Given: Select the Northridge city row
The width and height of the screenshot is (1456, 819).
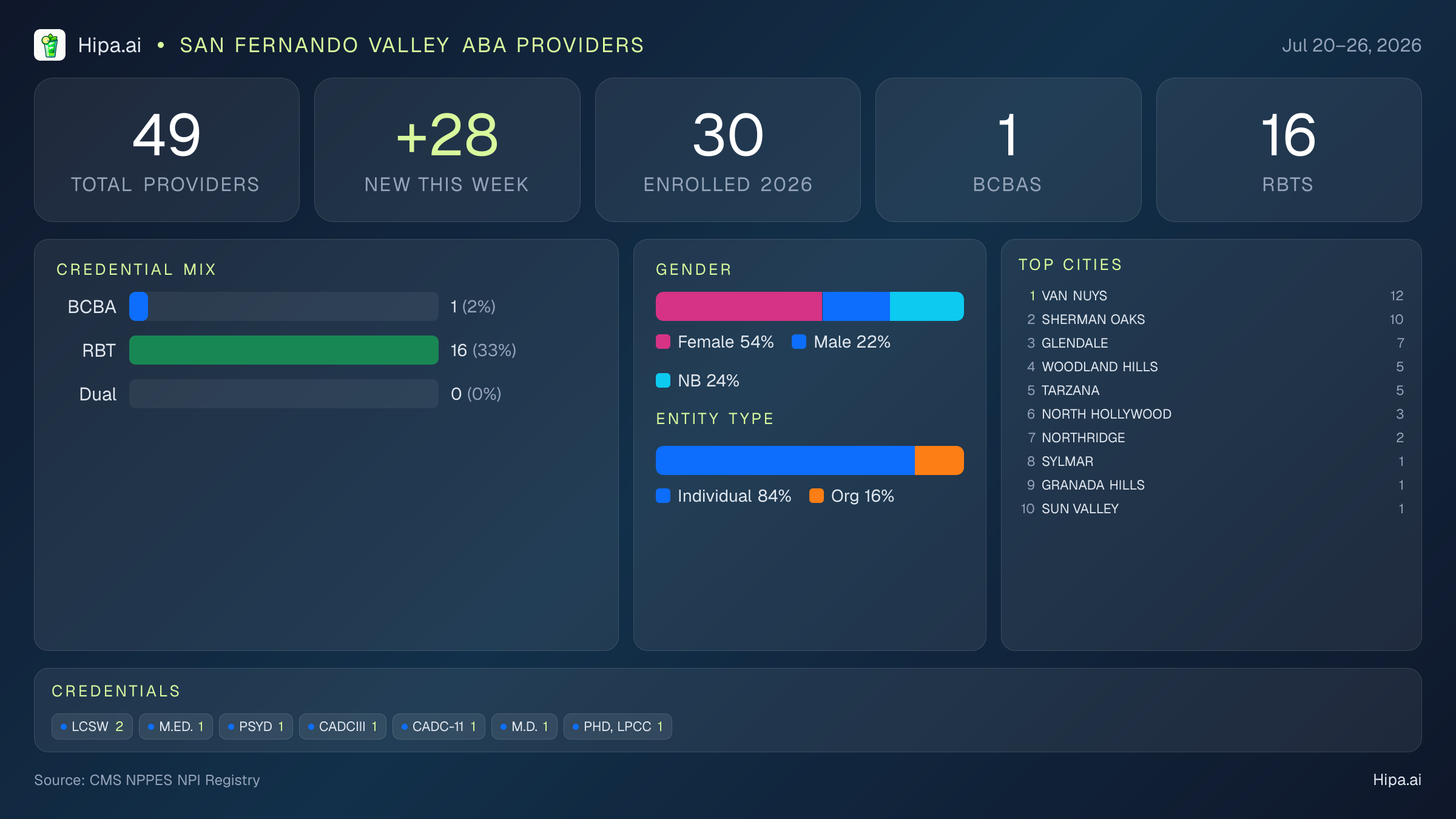Looking at the screenshot, I should 1212,437.
